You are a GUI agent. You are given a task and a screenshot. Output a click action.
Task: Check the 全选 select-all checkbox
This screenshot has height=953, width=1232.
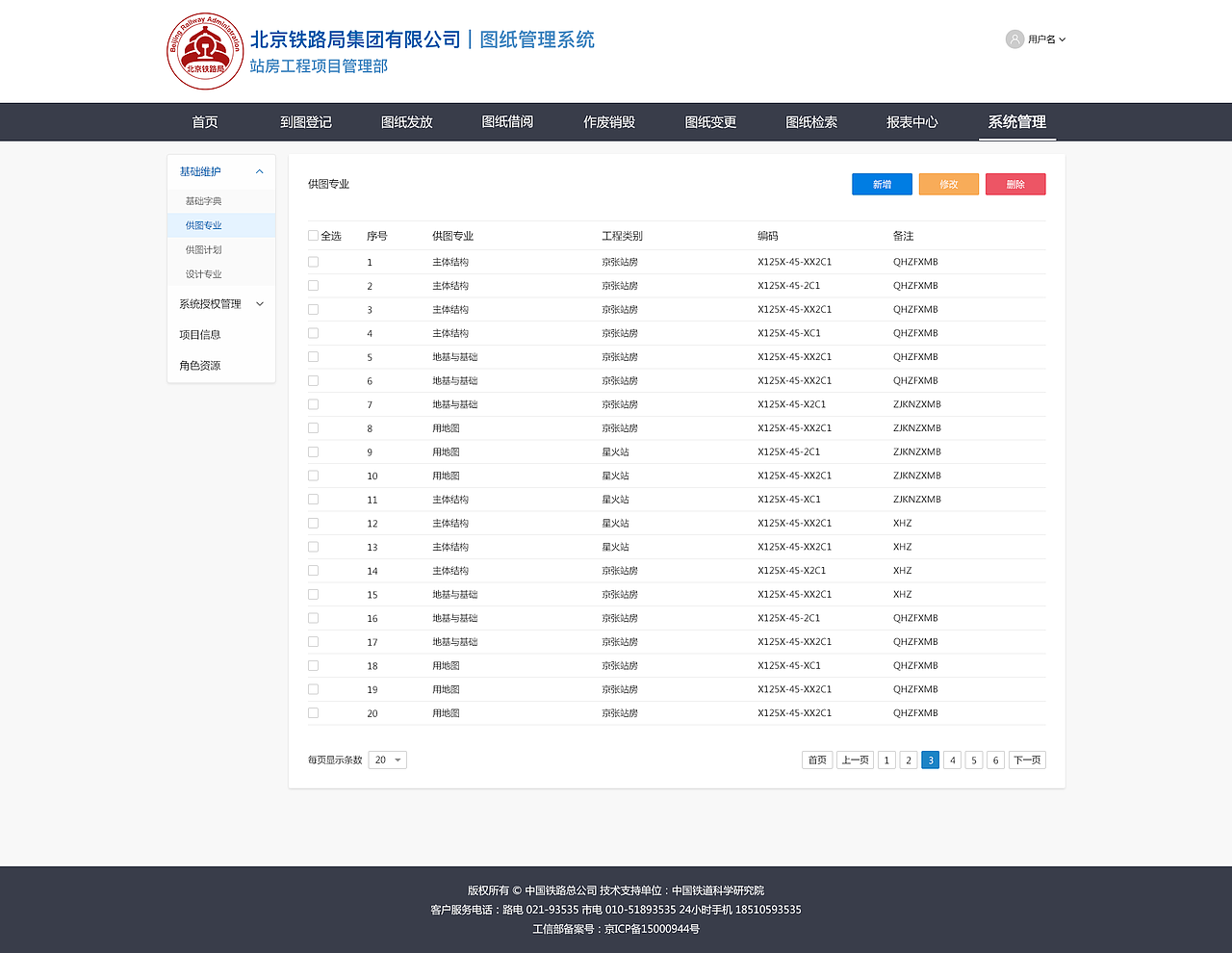point(312,235)
